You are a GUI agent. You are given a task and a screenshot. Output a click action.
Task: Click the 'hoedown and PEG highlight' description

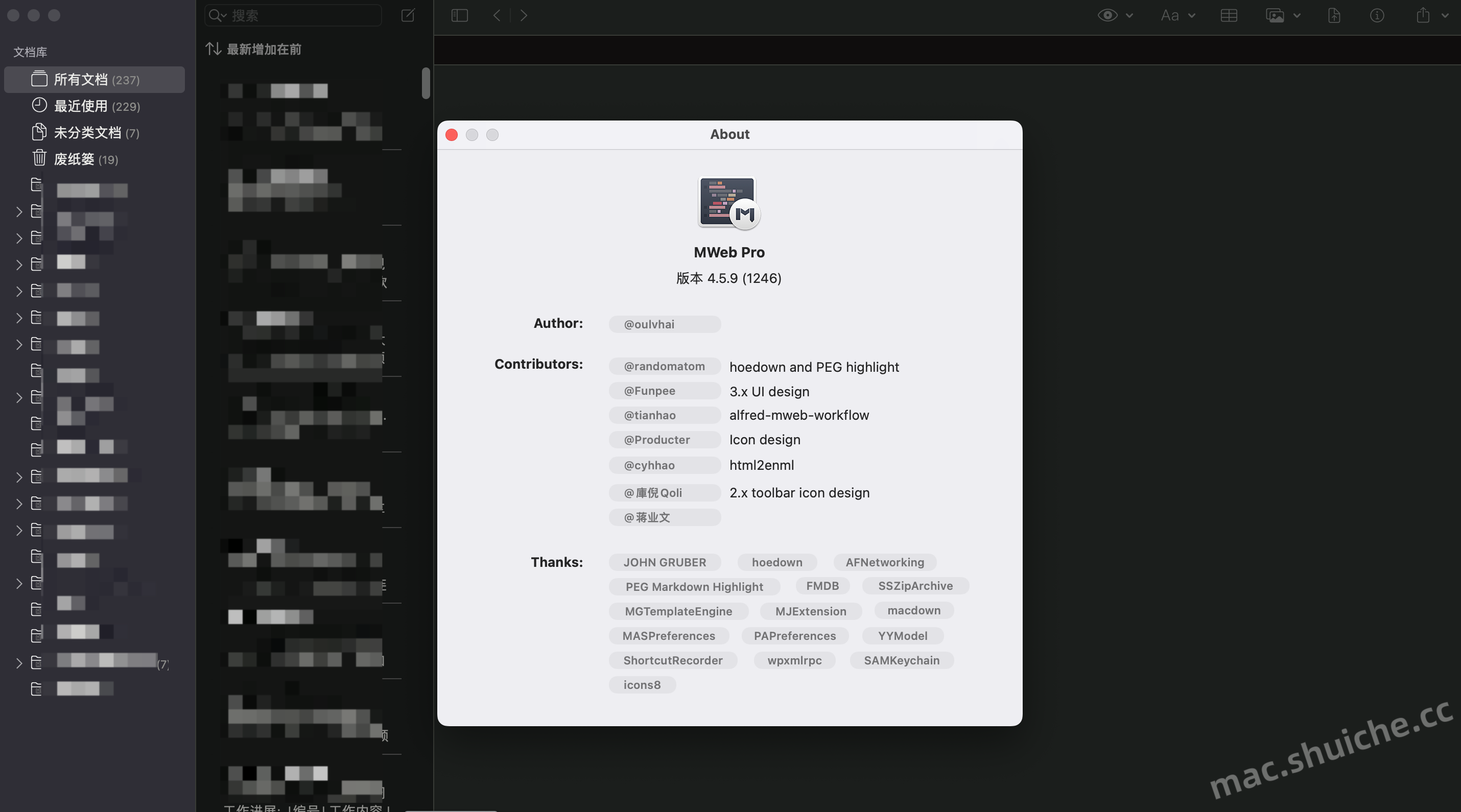pyautogui.click(x=814, y=367)
